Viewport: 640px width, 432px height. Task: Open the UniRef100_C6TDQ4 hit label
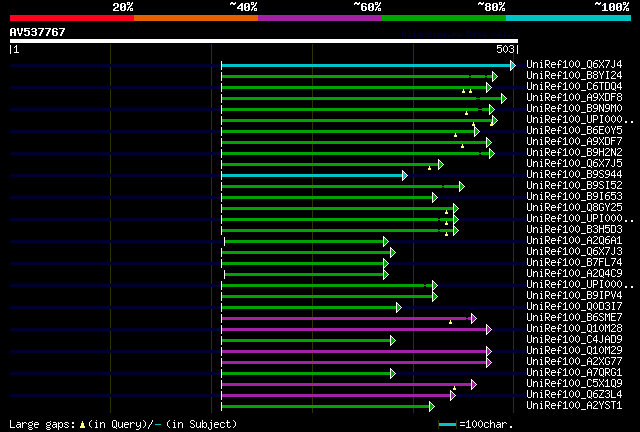click(574, 87)
